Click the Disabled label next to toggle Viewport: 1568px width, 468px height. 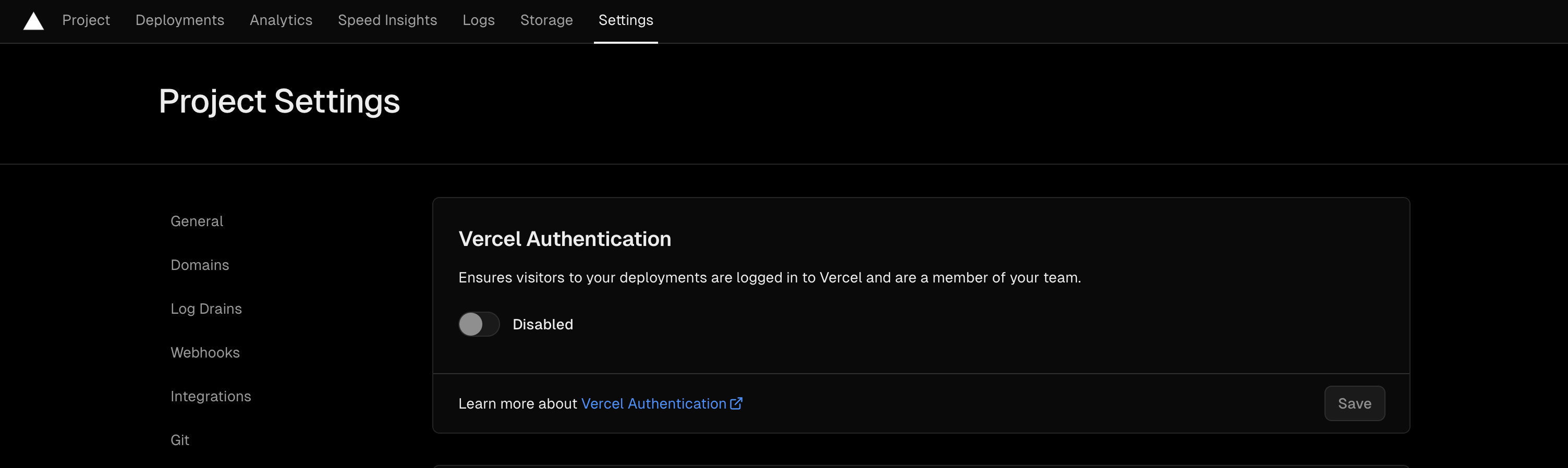(x=542, y=324)
